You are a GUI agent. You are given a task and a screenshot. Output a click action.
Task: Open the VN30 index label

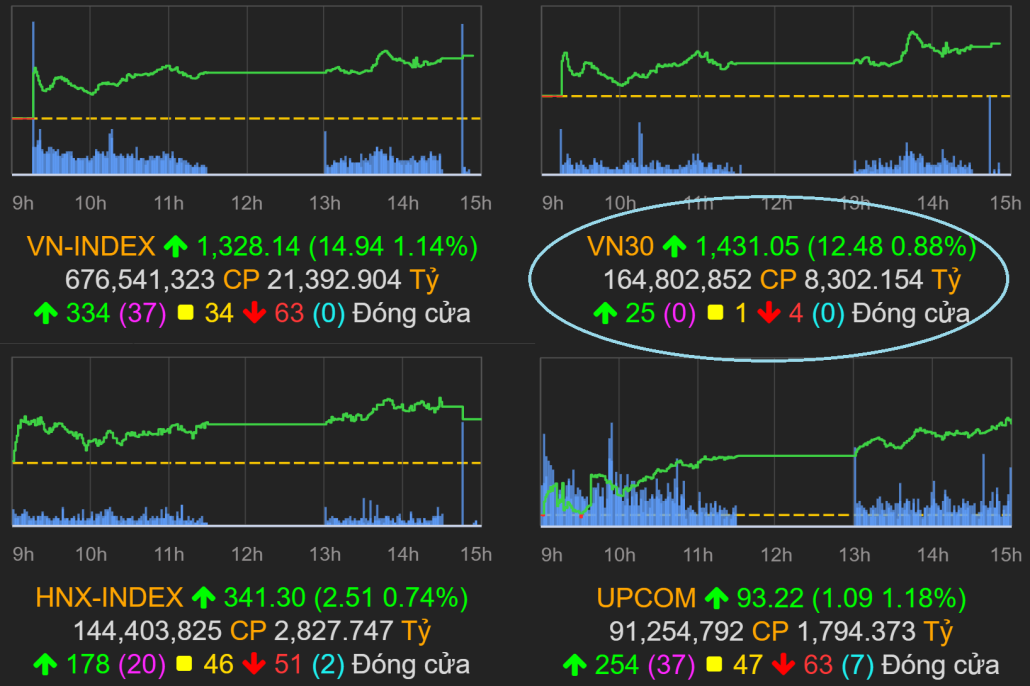click(x=622, y=247)
